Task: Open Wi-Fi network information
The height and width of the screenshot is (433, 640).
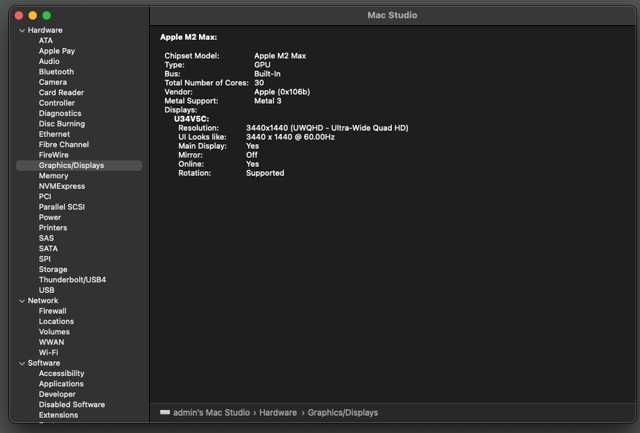Action: coord(48,353)
